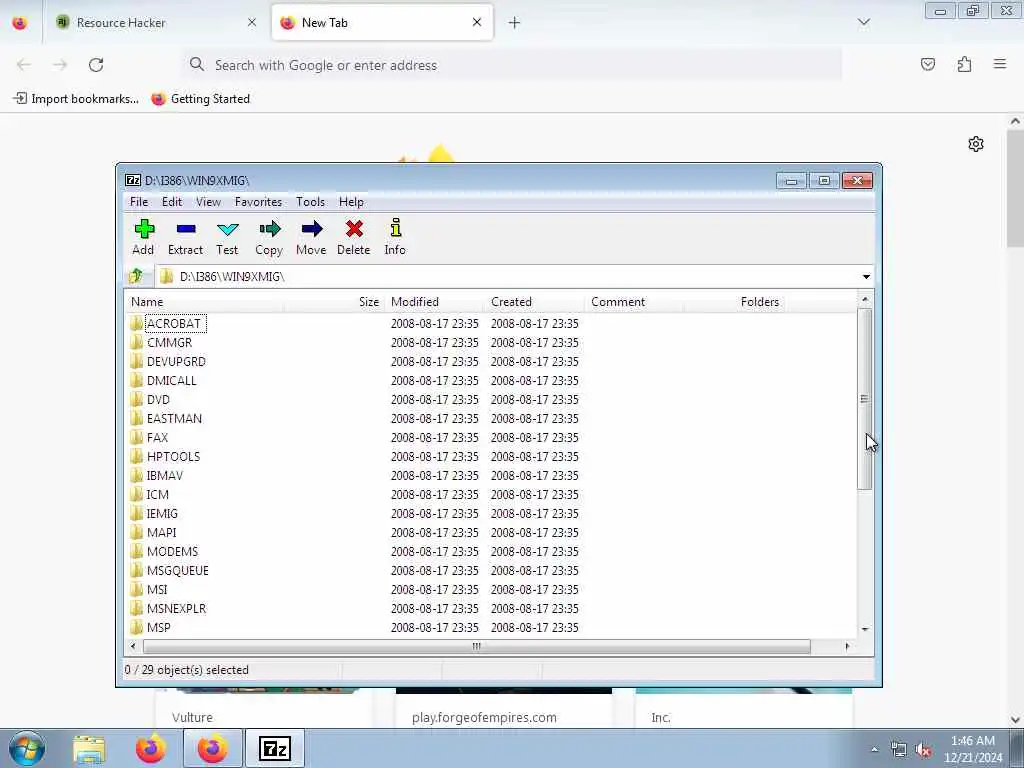Open the Edit menu
Viewport: 1024px width, 768px height.
click(x=172, y=202)
